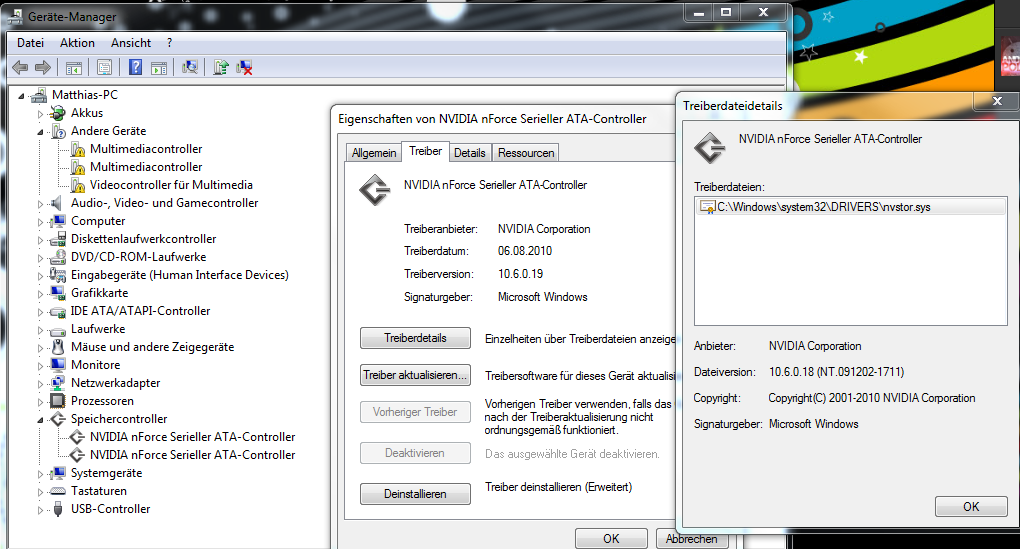Click the Prozessoren chip icon
Screen dimensions: 1020x549
click(58, 401)
